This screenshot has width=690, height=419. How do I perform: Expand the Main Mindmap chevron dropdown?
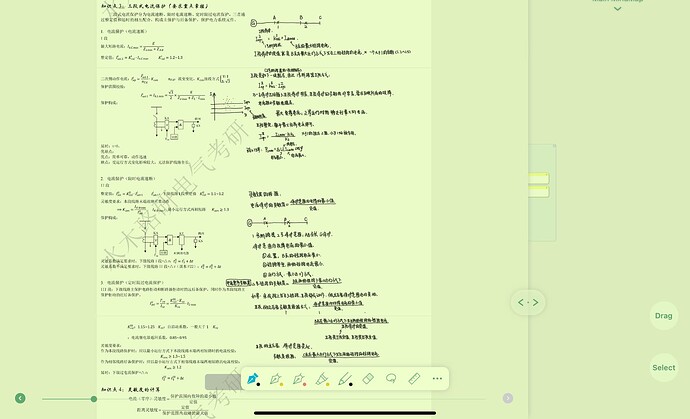pyautogui.click(x=617, y=8)
